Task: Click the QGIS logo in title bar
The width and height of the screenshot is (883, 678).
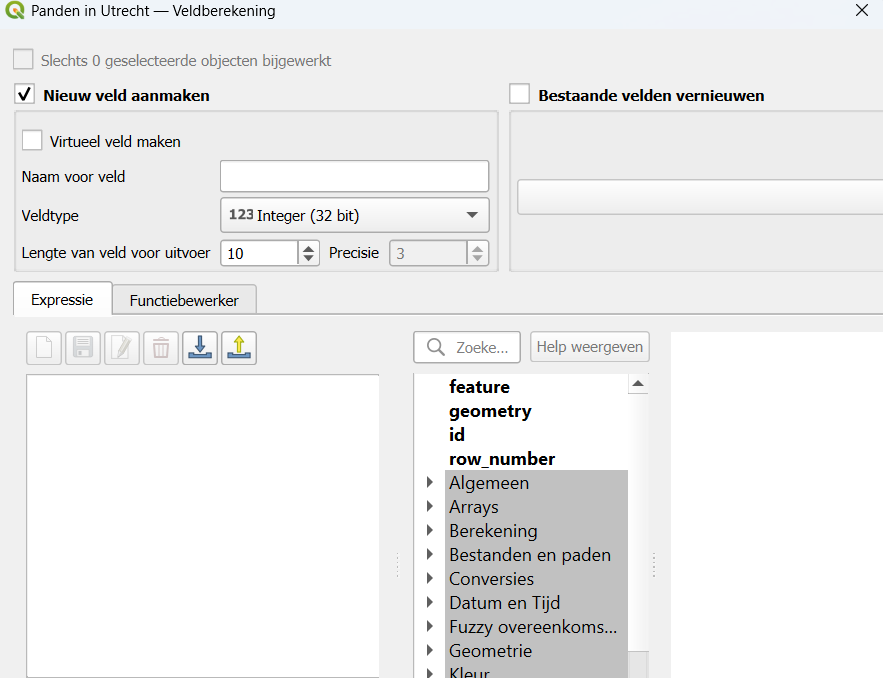Action: pyautogui.click(x=15, y=10)
